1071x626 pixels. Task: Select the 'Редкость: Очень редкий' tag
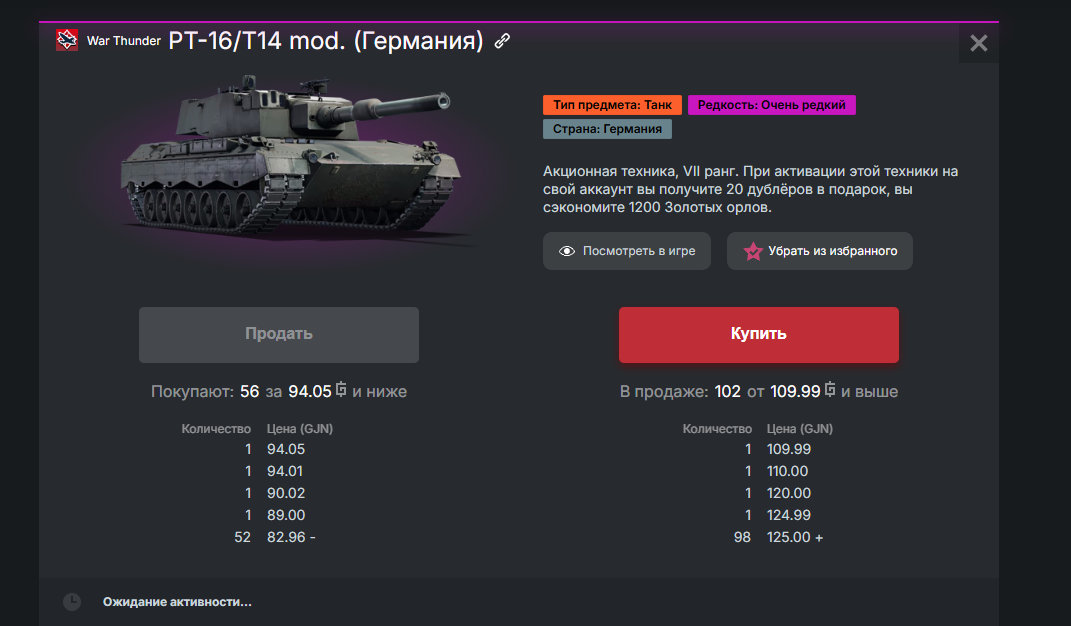pos(772,105)
